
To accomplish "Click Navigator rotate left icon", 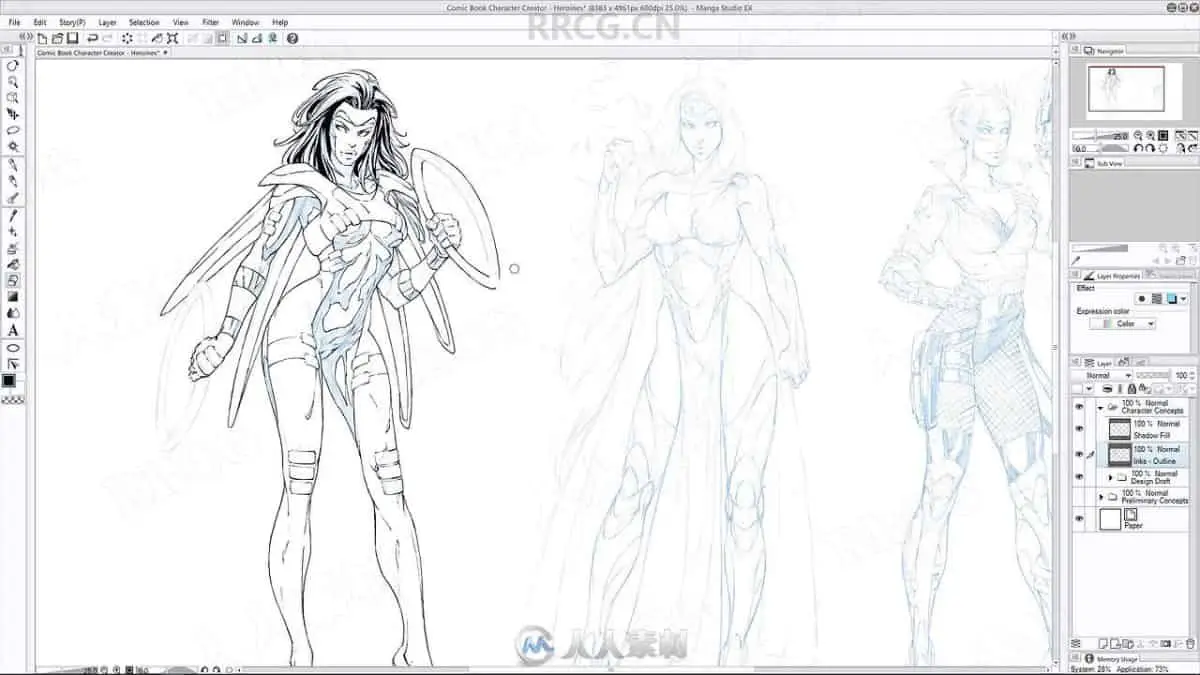I will pos(1138,148).
